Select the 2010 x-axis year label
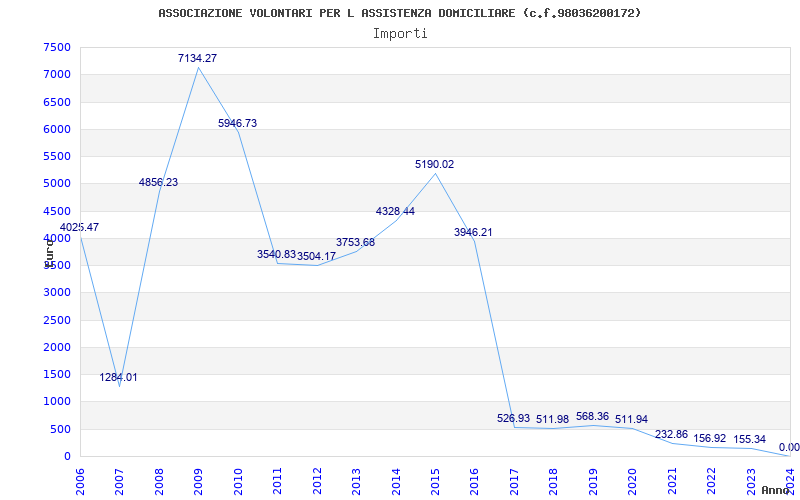 click(x=238, y=482)
